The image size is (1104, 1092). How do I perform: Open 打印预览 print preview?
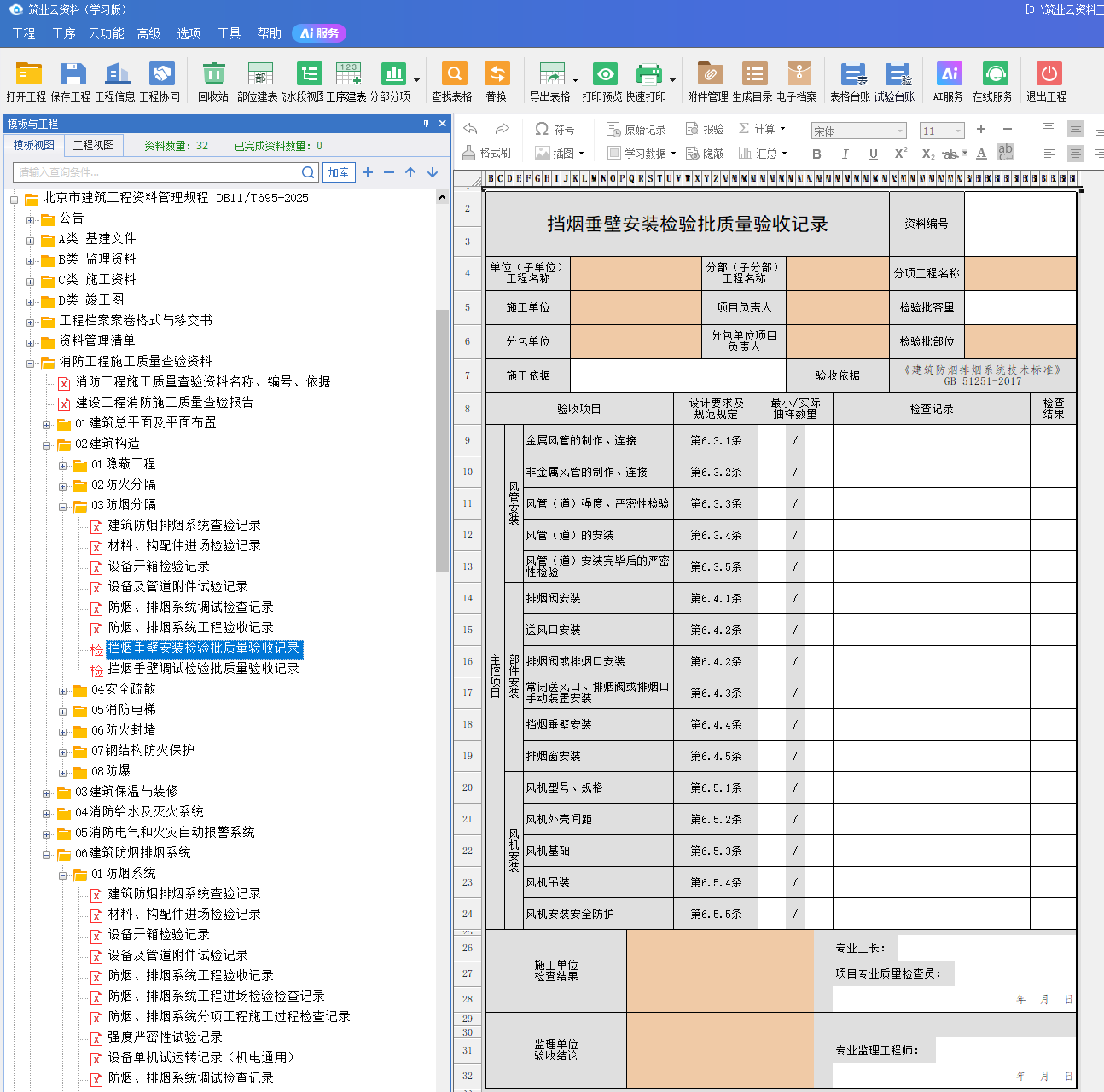pos(602,81)
